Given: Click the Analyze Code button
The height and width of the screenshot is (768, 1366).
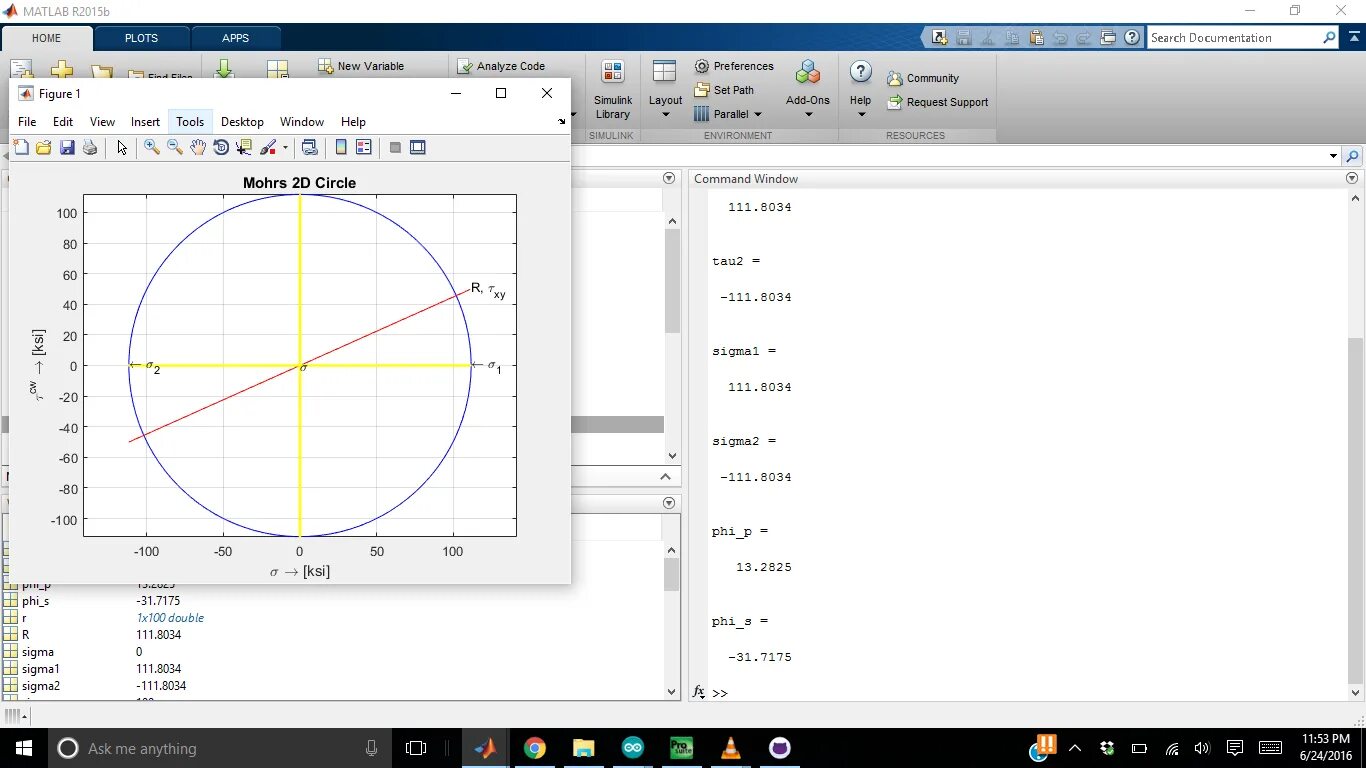Looking at the screenshot, I should coord(501,66).
